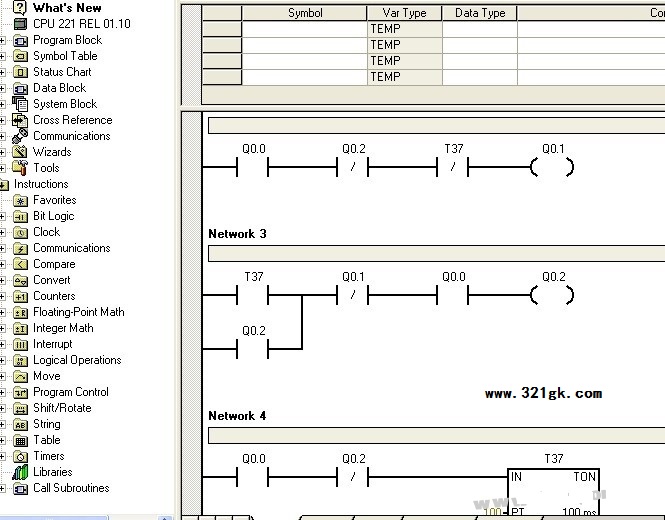This screenshot has width=665, height=520.
Task: Click the Cross Reference icon
Action: pyautogui.click(x=21, y=120)
